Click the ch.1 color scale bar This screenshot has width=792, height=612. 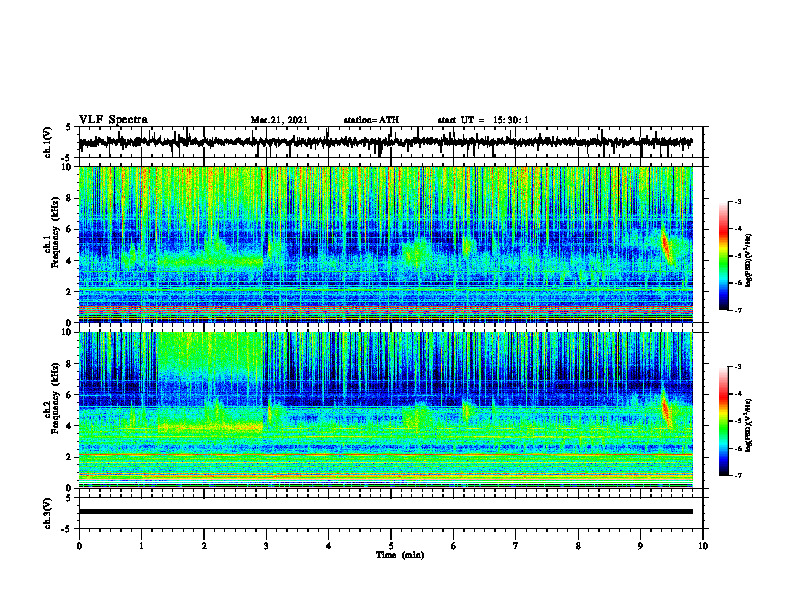point(723,256)
